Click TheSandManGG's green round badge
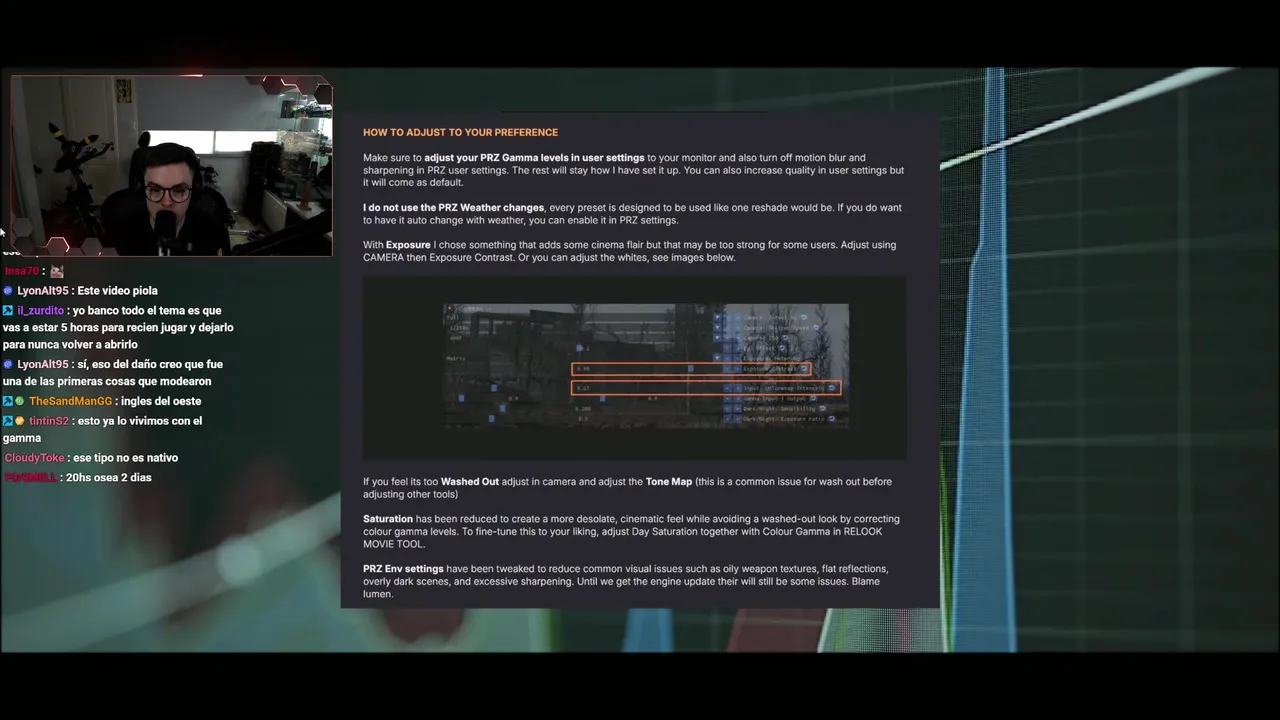This screenshot has width=1280, height=720. 20,401
